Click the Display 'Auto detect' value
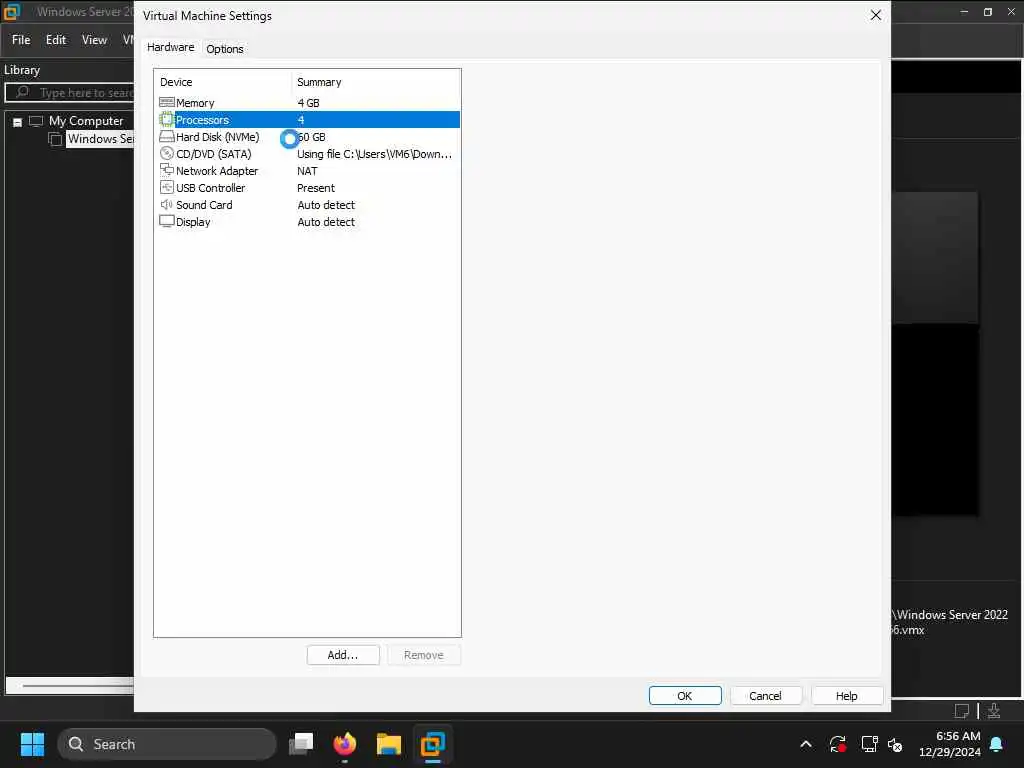This screenshot has height=768, width=1024. coord(326,221)
